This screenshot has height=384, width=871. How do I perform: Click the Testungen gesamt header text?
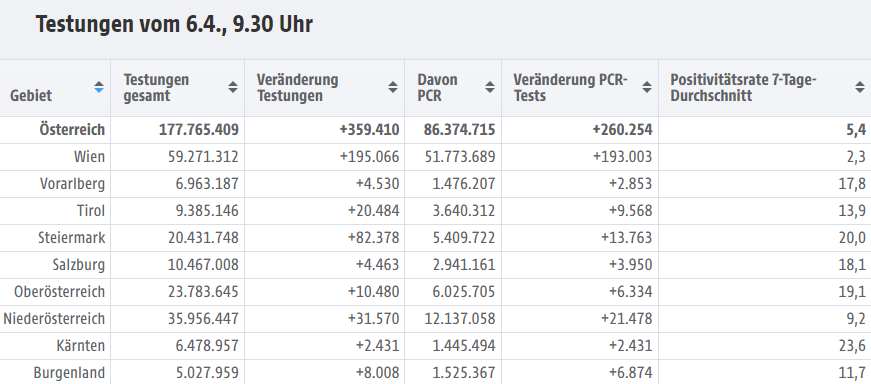point(156,88)
